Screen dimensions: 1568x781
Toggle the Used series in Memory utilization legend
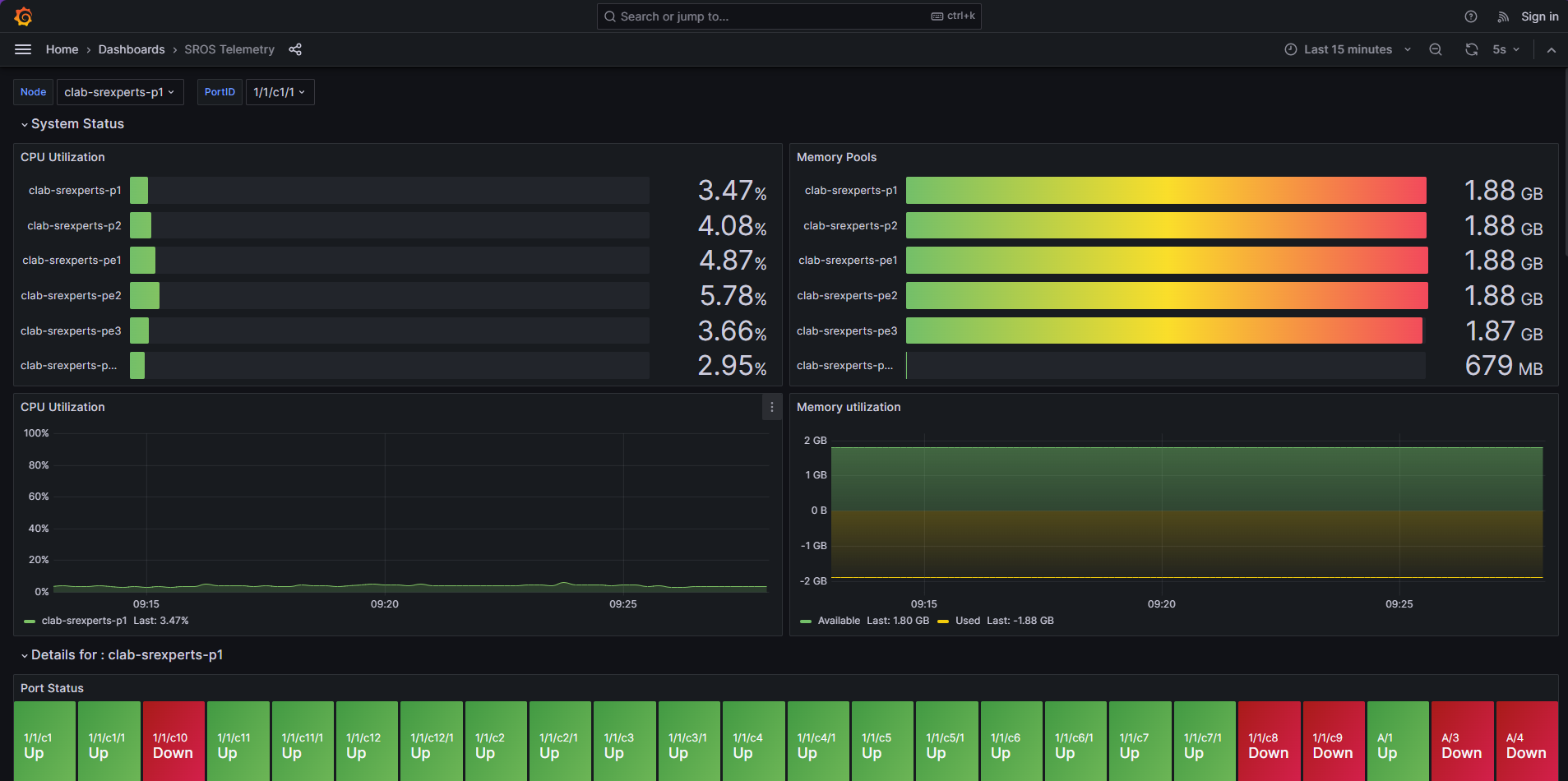coord(967,621)
